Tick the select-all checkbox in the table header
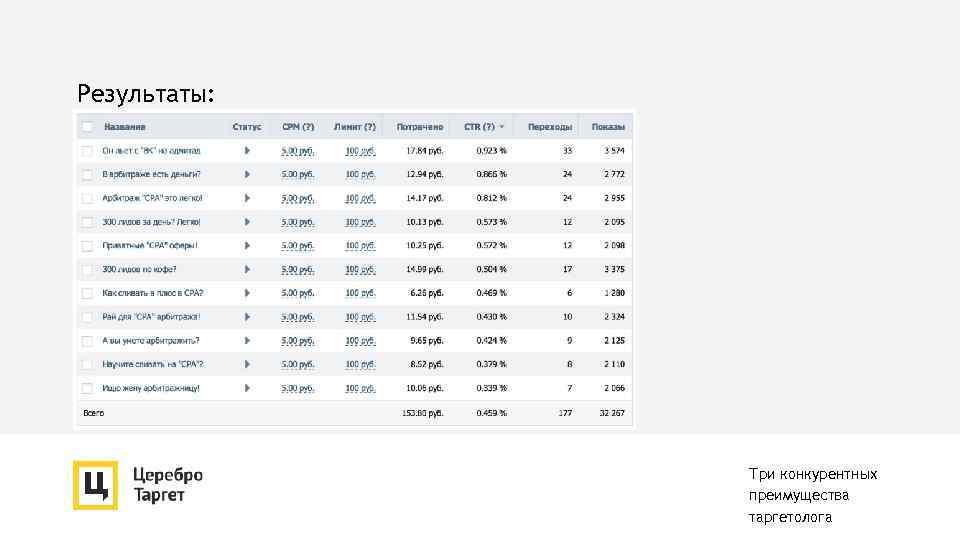960x540 pixels. pos(88,127)
